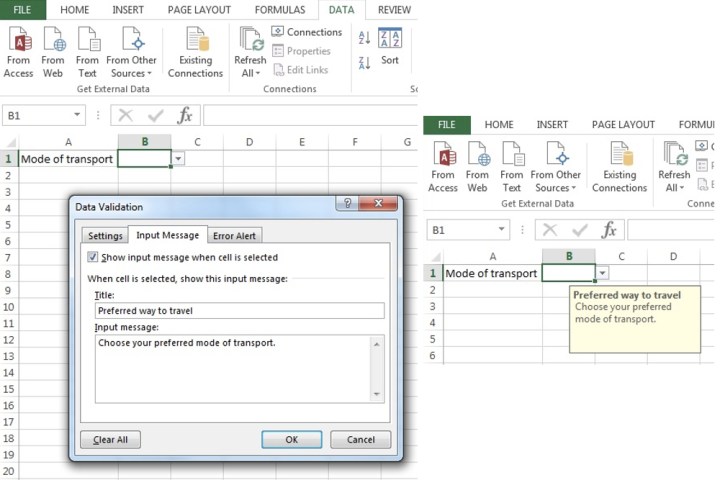This screenshot has height=480, width=720.
Task: Expand Refresh All dropdown in left ribbon
Action: point(250,73)
